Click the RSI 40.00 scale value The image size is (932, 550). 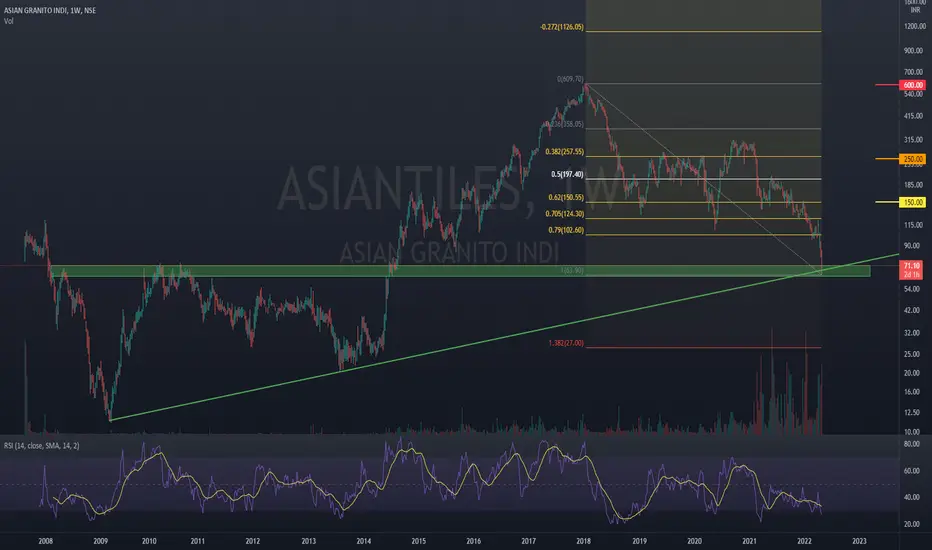point(912,498)
